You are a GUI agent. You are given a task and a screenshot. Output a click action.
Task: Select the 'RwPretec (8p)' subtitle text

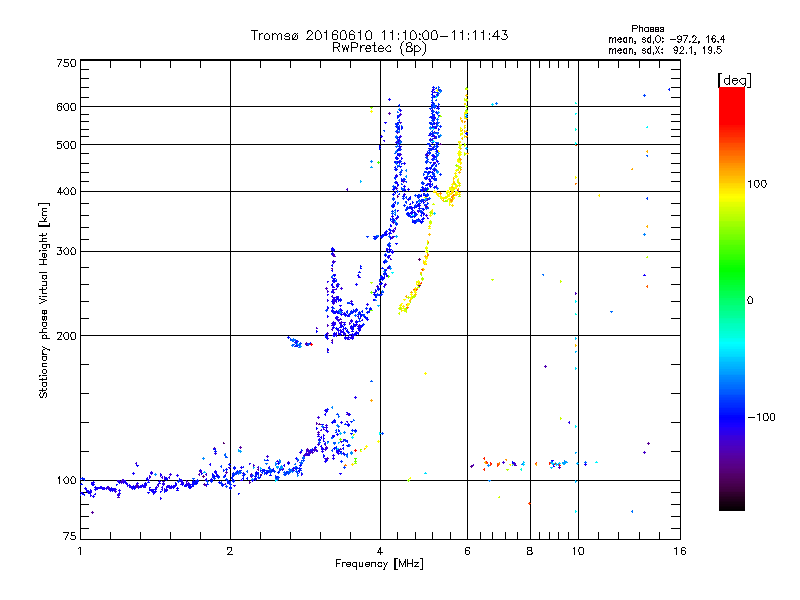coord(379,48)
